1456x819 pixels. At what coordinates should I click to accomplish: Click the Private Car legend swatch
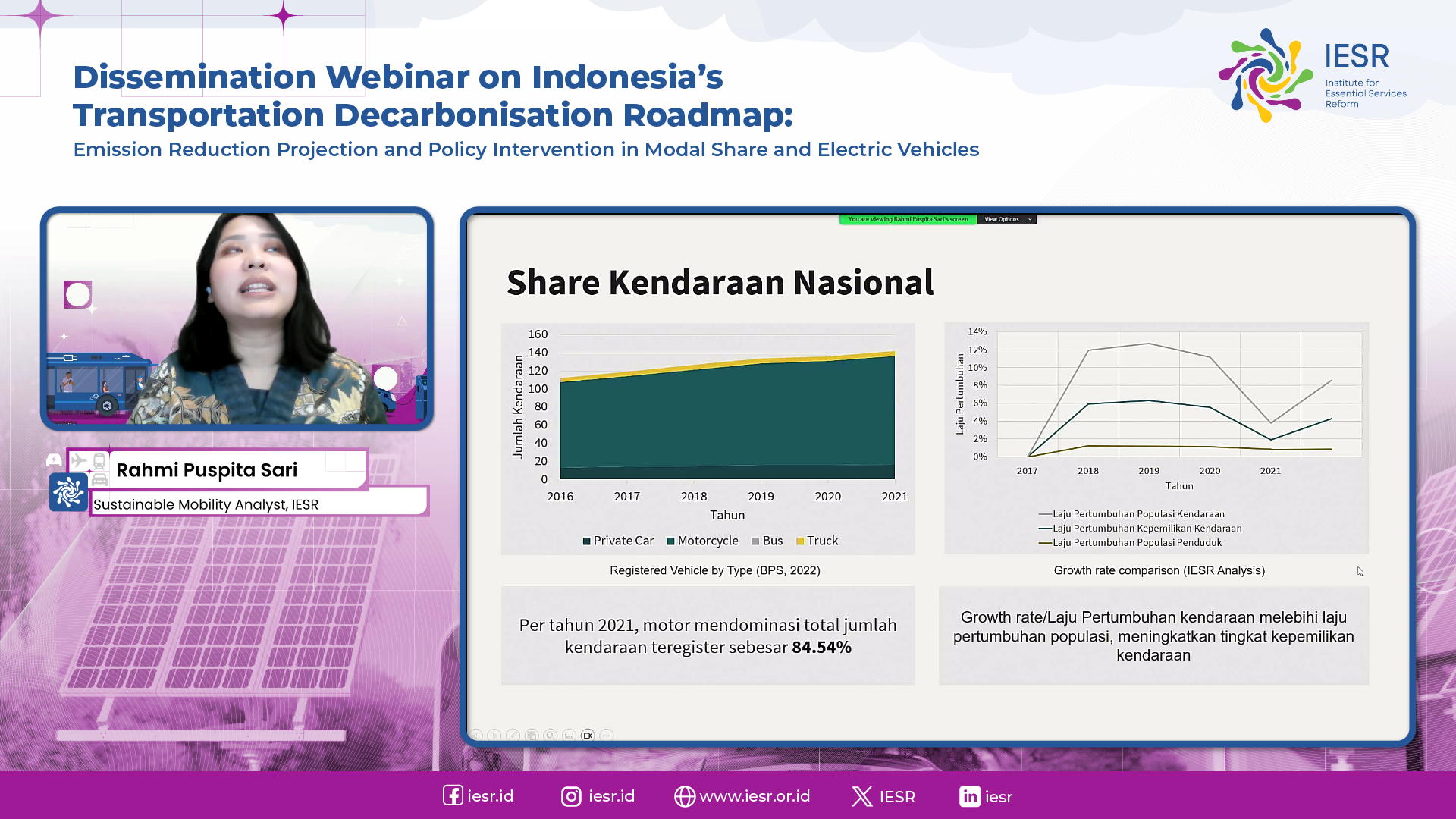586,541
